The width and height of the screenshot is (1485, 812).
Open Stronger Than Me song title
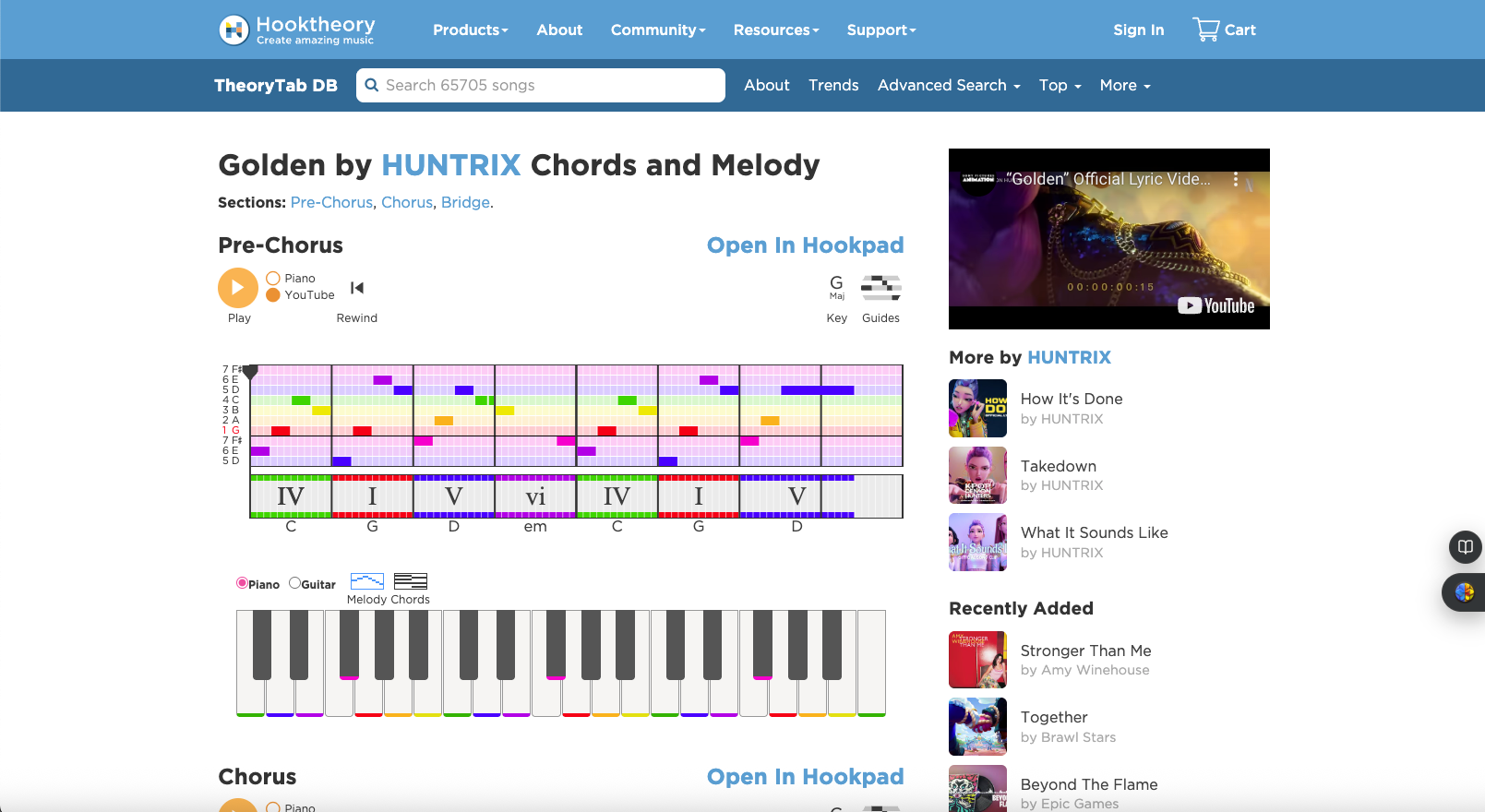click(x=1086, y=651)
